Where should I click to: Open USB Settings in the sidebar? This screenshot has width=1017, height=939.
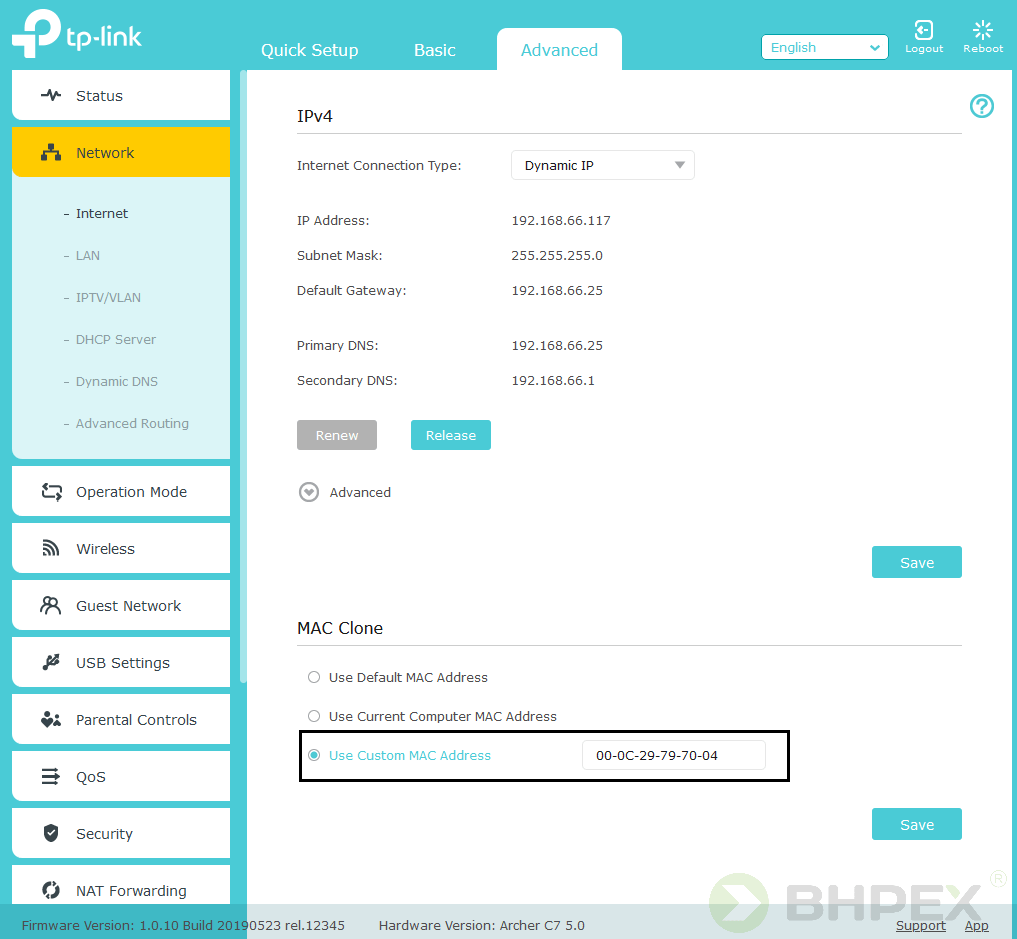(x=121, y=663)
